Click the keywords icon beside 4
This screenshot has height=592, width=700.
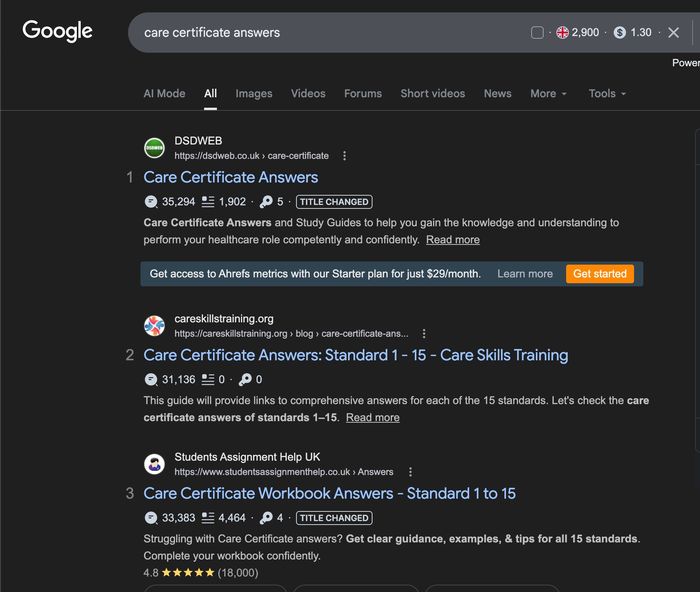point(266,518)
